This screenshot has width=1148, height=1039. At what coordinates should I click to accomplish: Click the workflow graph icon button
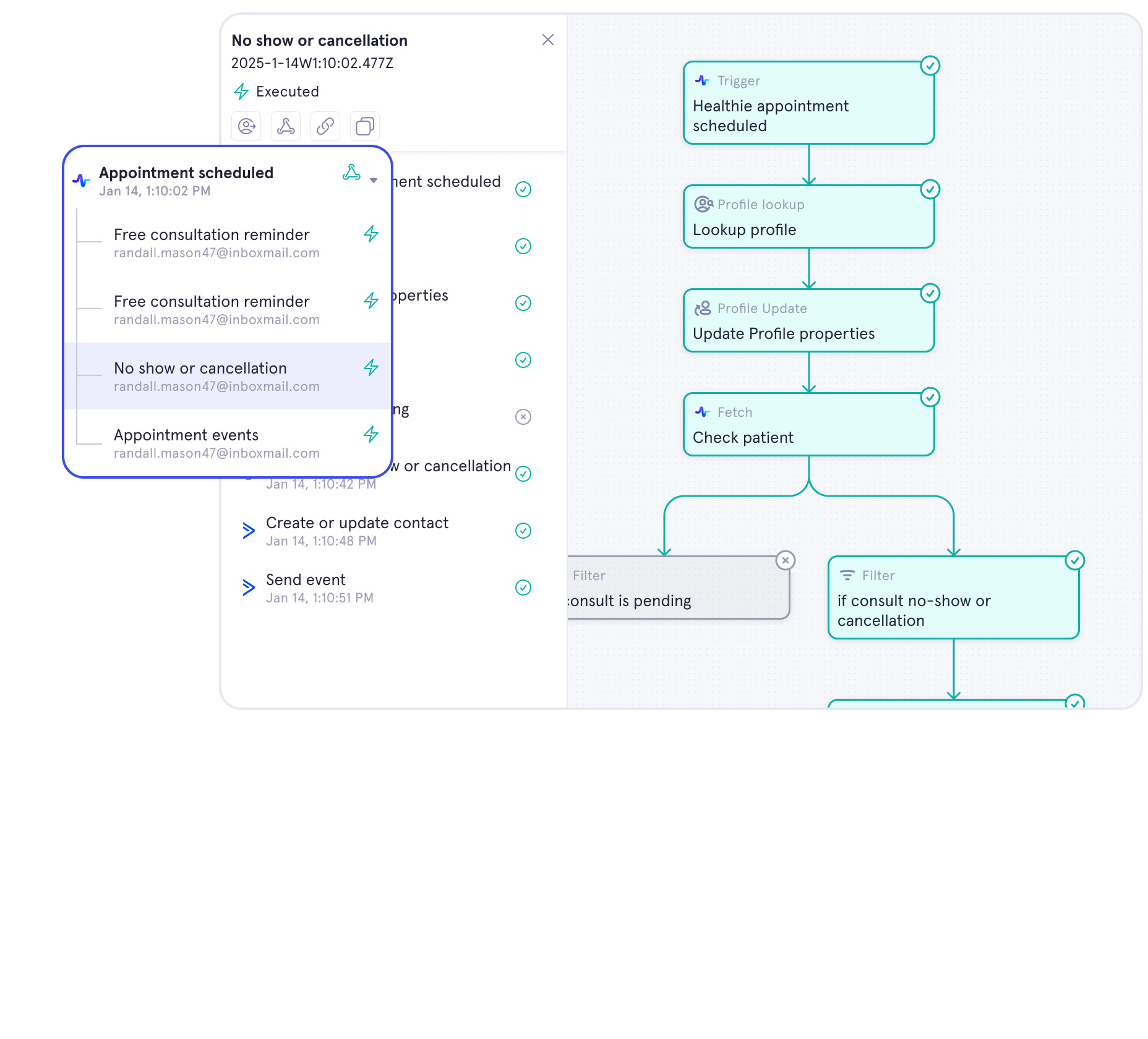pos(286,126)
